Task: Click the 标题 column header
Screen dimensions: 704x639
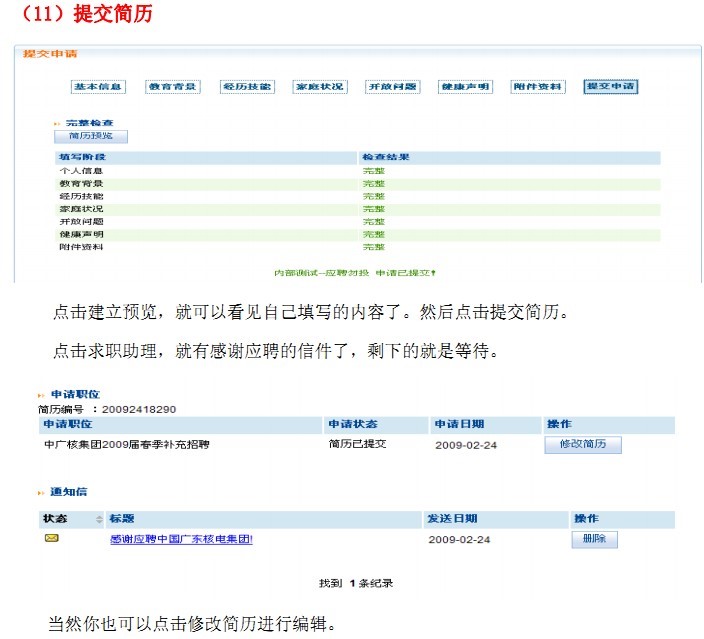Action: (x=122, y=519)
